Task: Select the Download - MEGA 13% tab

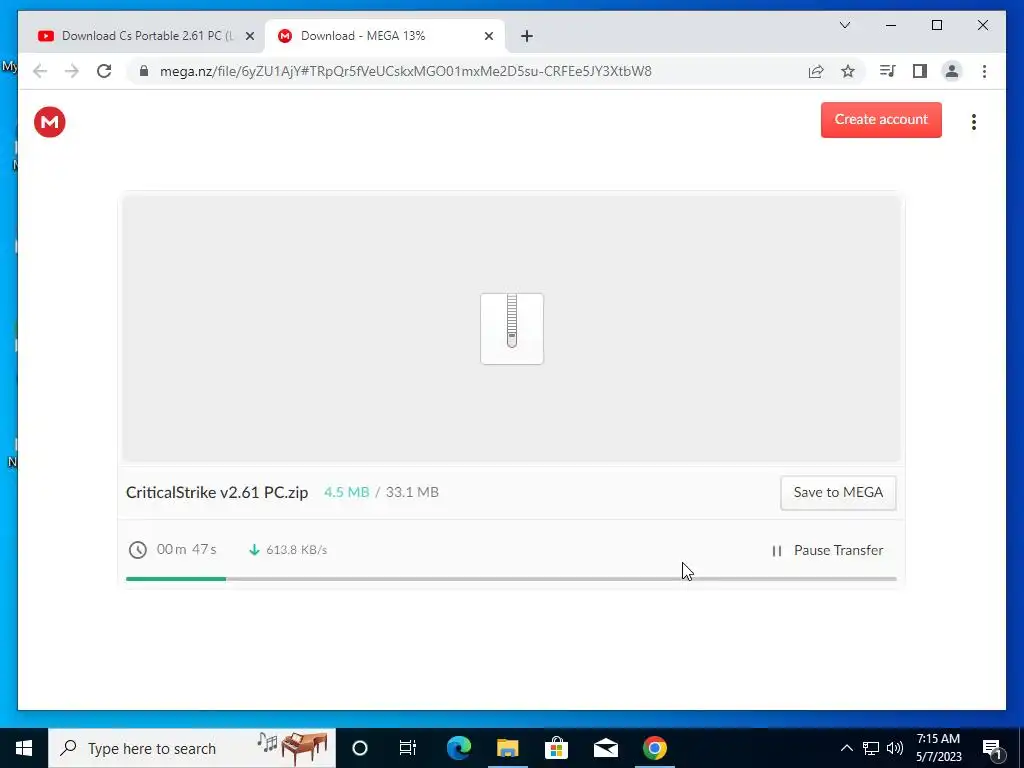Action: (384, 36)
